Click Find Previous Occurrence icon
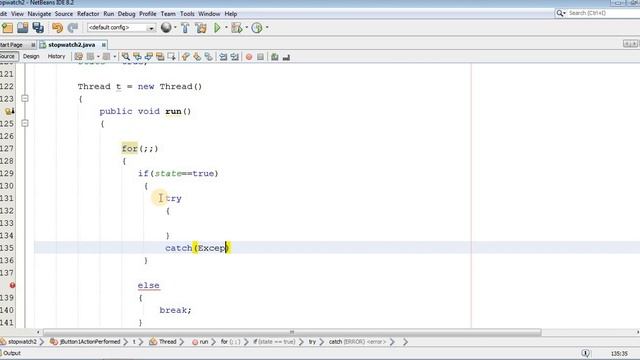The width and height of the screenshot is (640, 360). tap(137, 57)
